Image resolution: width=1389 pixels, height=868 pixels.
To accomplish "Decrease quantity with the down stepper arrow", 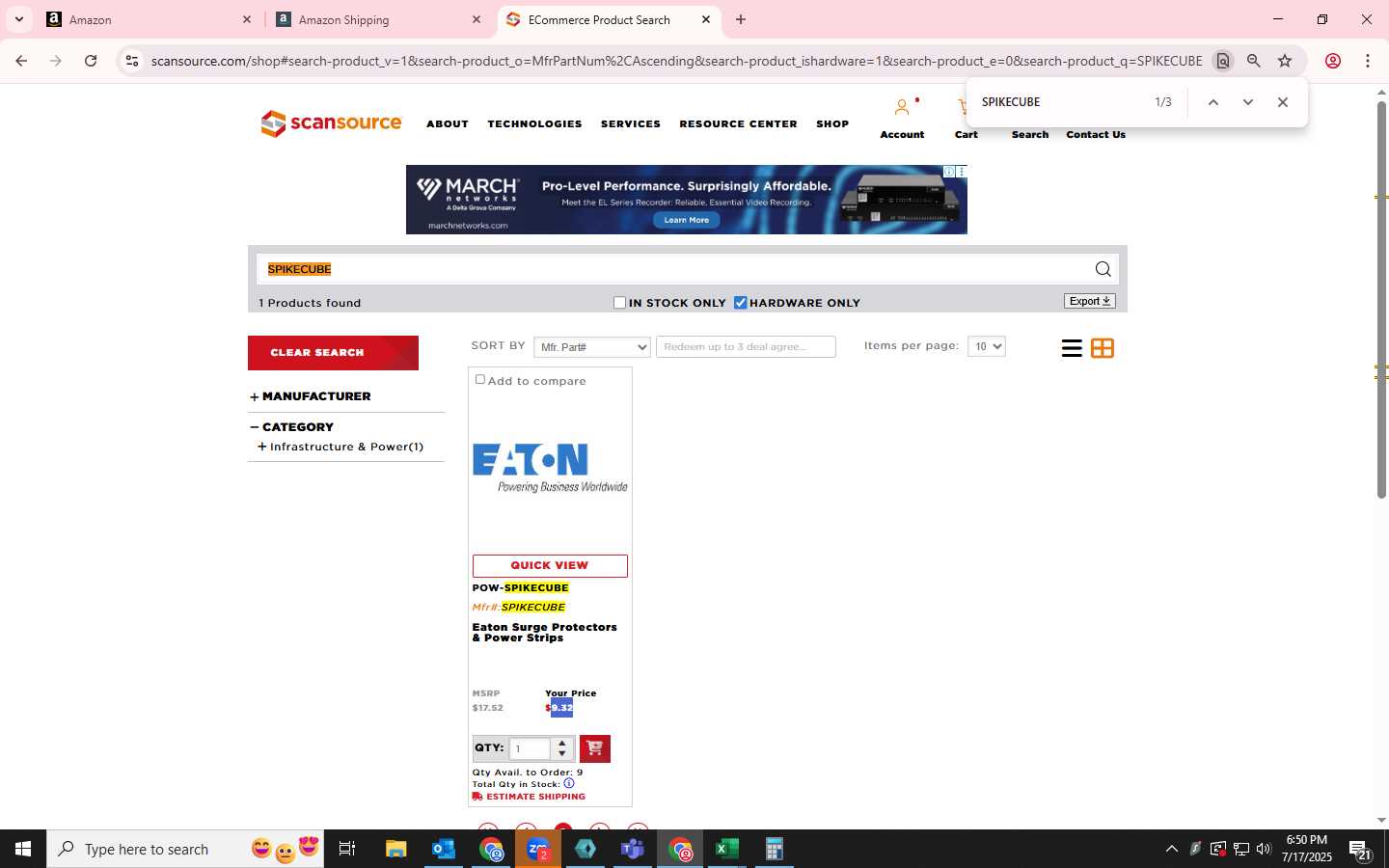I will coord(562,753).
